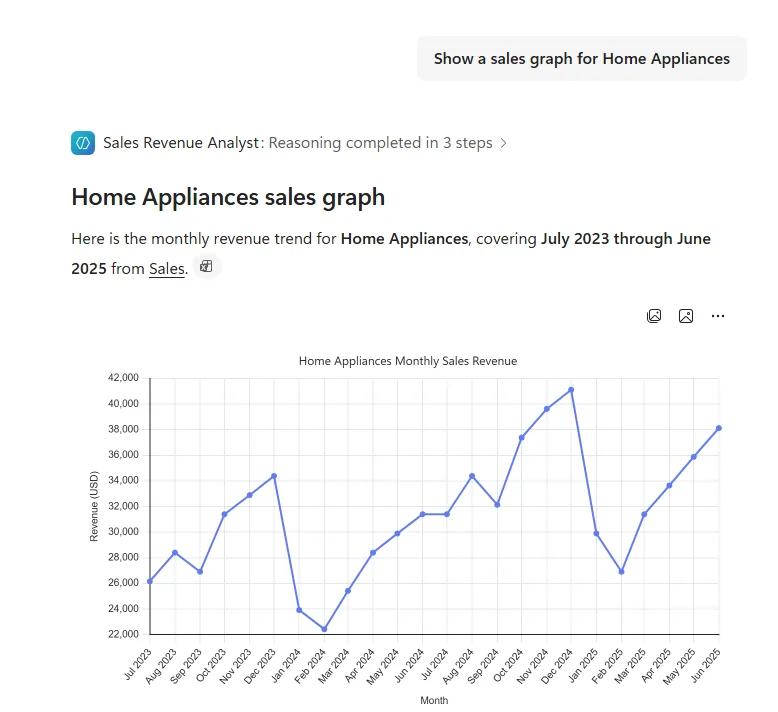Viewport: 778px width, 712px height.
Task: Click the 'Home Appliances sales graph' heading
Action: coord(228,197)
